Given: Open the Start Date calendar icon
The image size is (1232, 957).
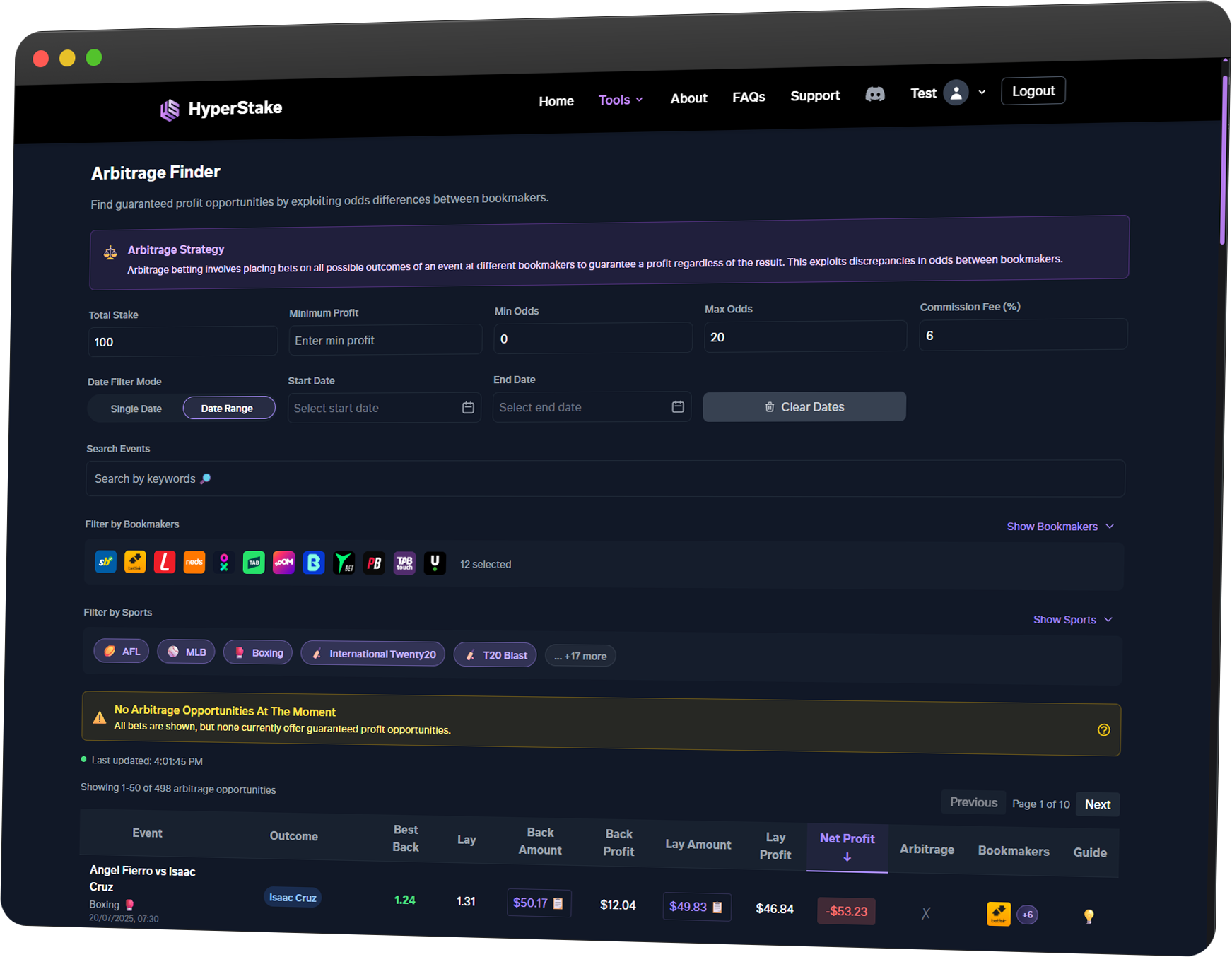Looking at the screenshot, I should (x=468, y=408).
